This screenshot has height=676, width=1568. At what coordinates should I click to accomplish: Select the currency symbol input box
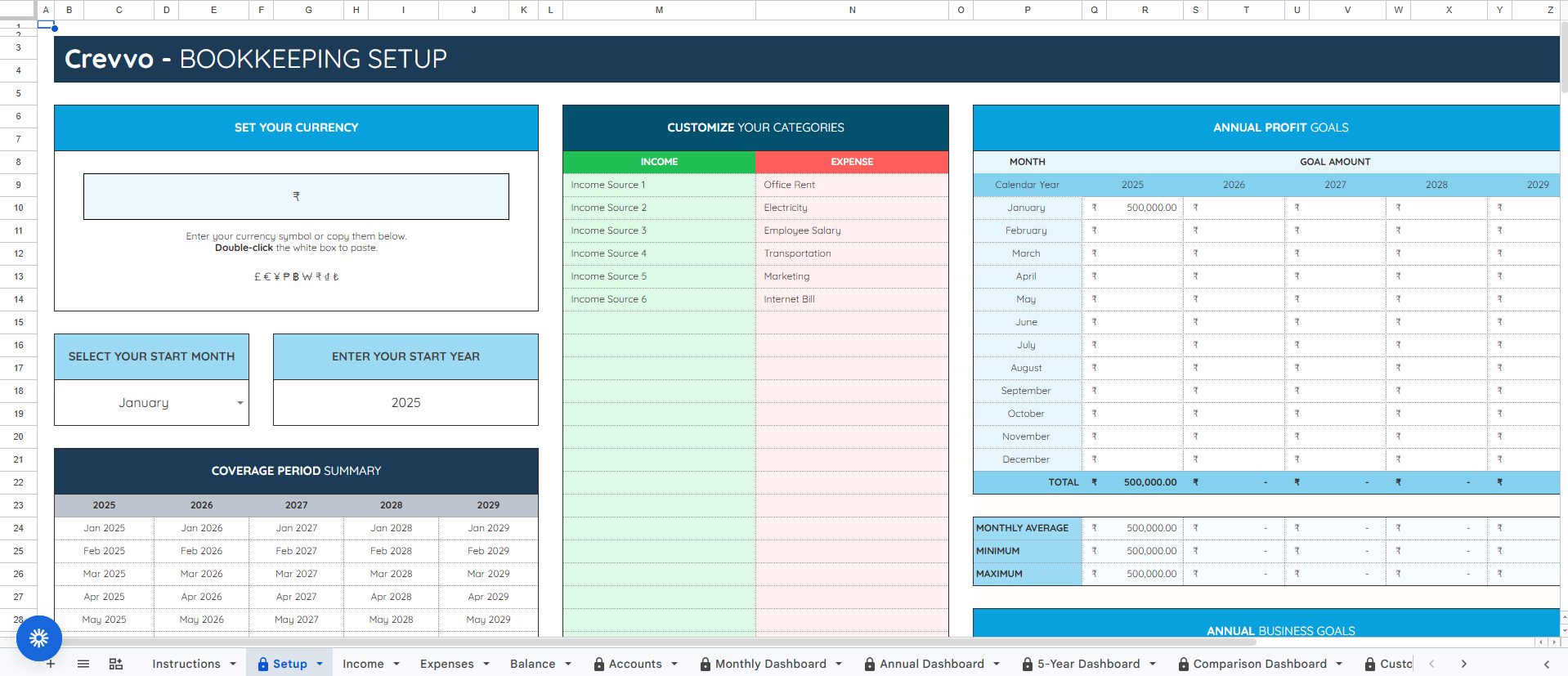coord(296,196)
